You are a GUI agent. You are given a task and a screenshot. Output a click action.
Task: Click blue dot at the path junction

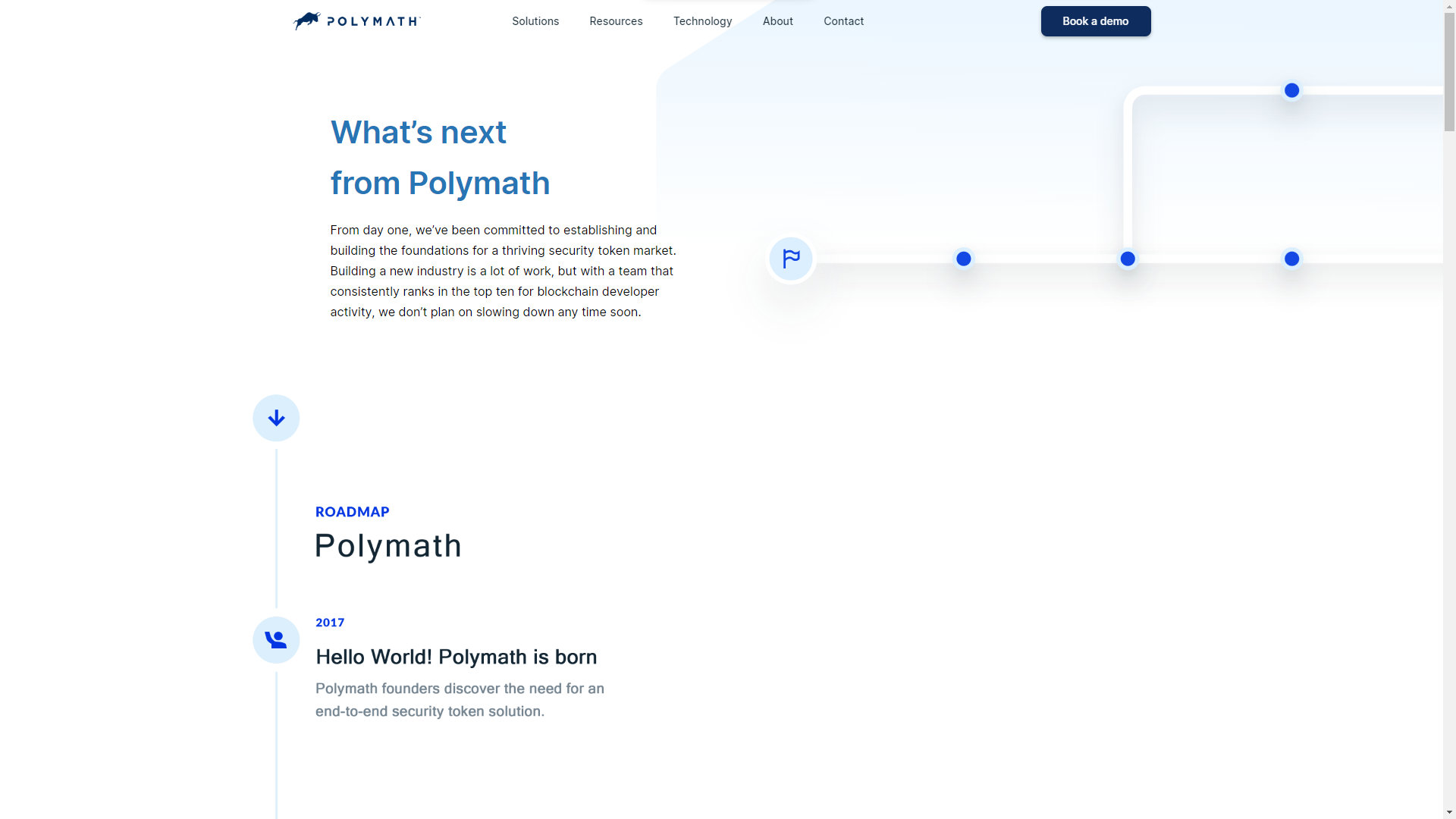[x=1128, y=259]
